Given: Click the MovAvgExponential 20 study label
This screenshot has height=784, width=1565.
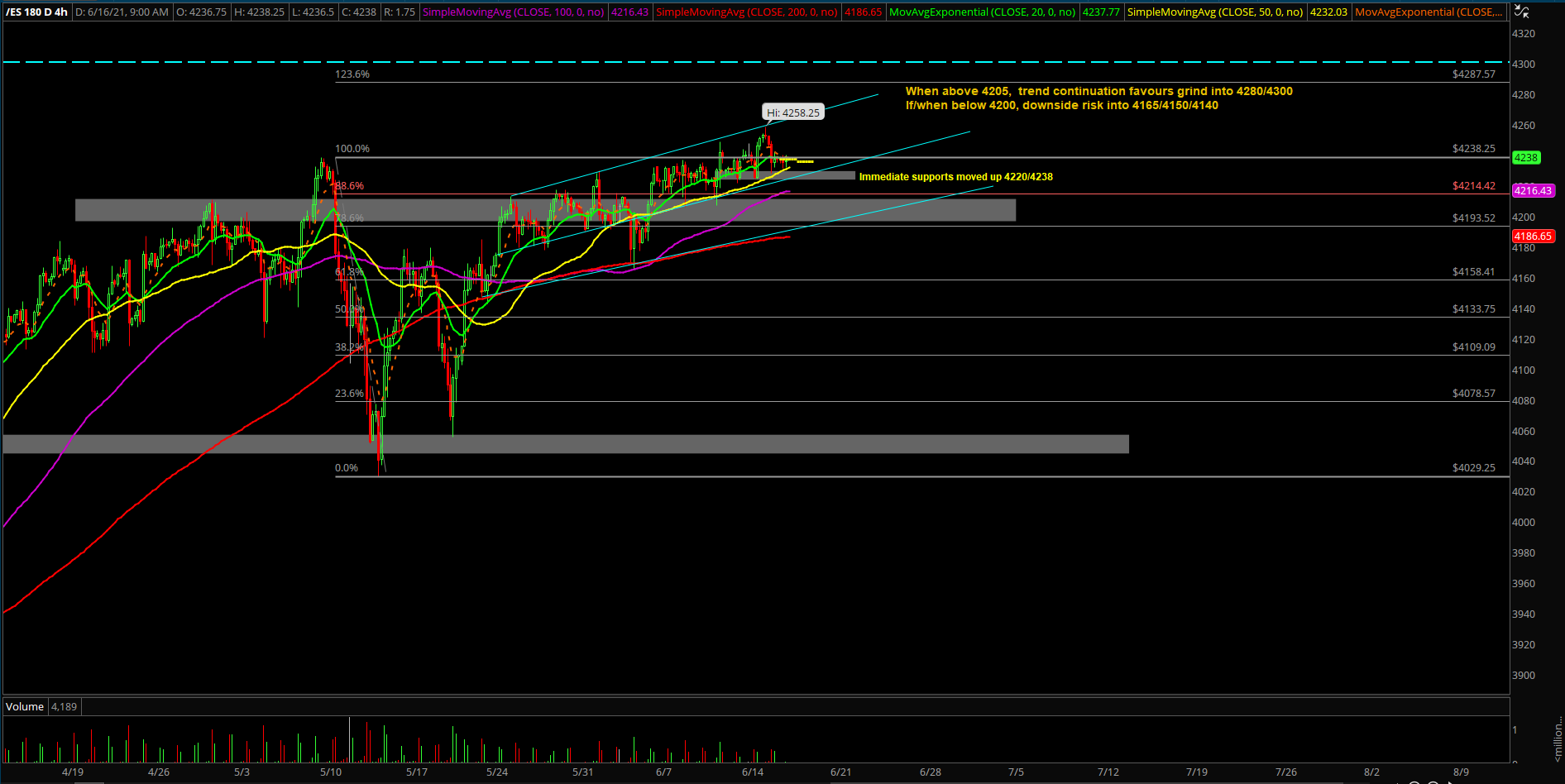Looking at the screenshot, I should pos(982,12).
